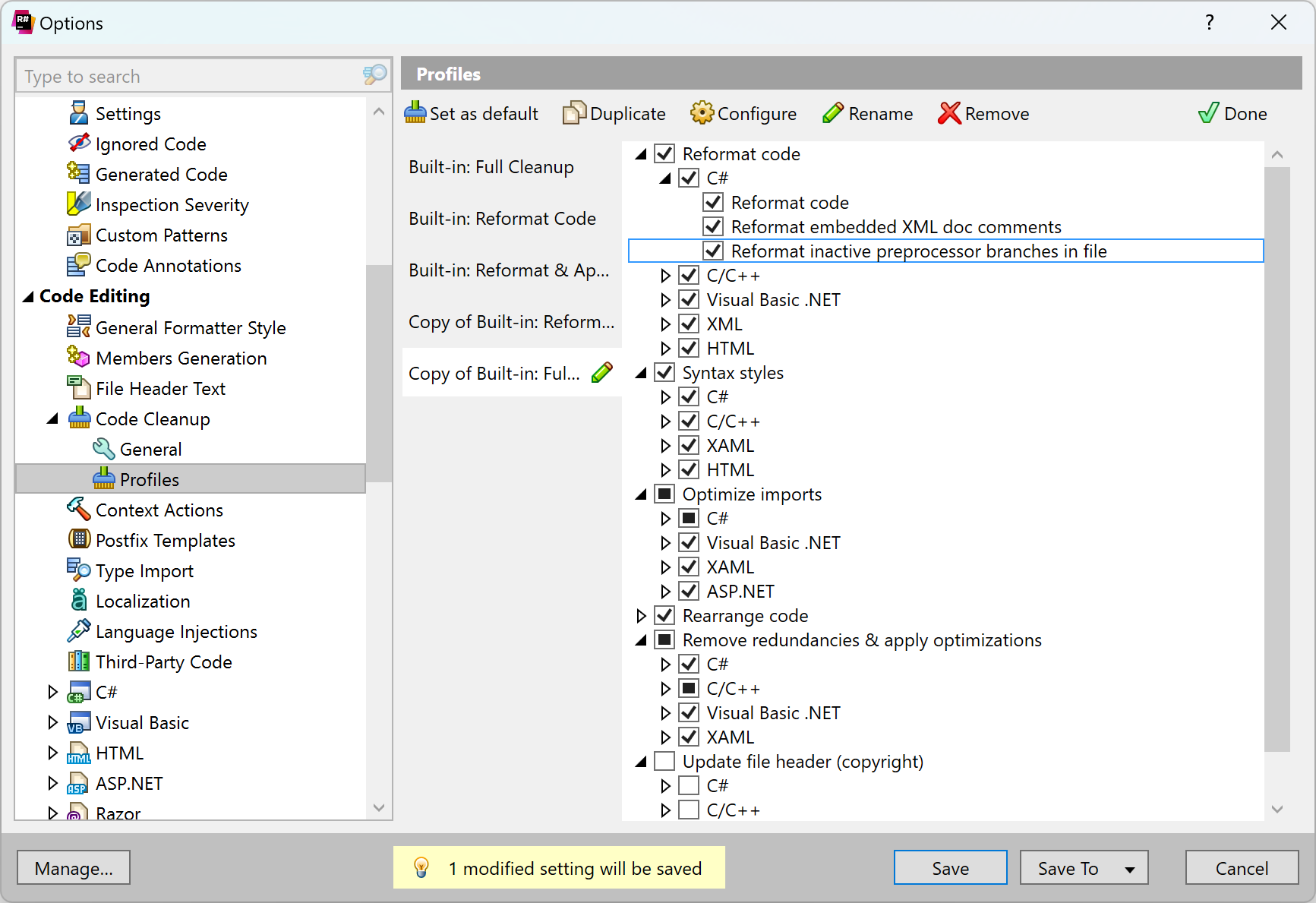The image size is (1316, 903).
Task: Click the red X Remove icon
Action: [949, 113]
